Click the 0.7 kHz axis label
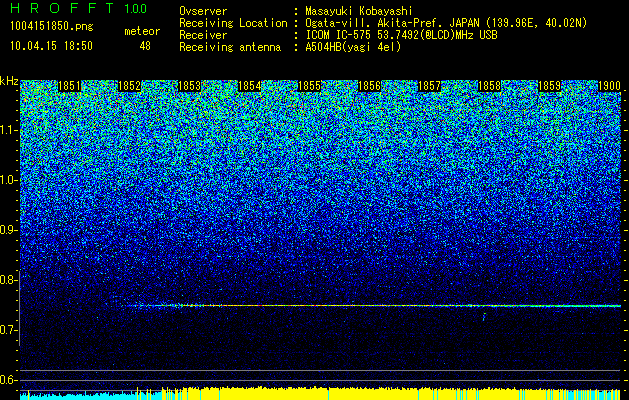This screenshot has height=400, width=629. pyautogui.click(x=8, y=330)
